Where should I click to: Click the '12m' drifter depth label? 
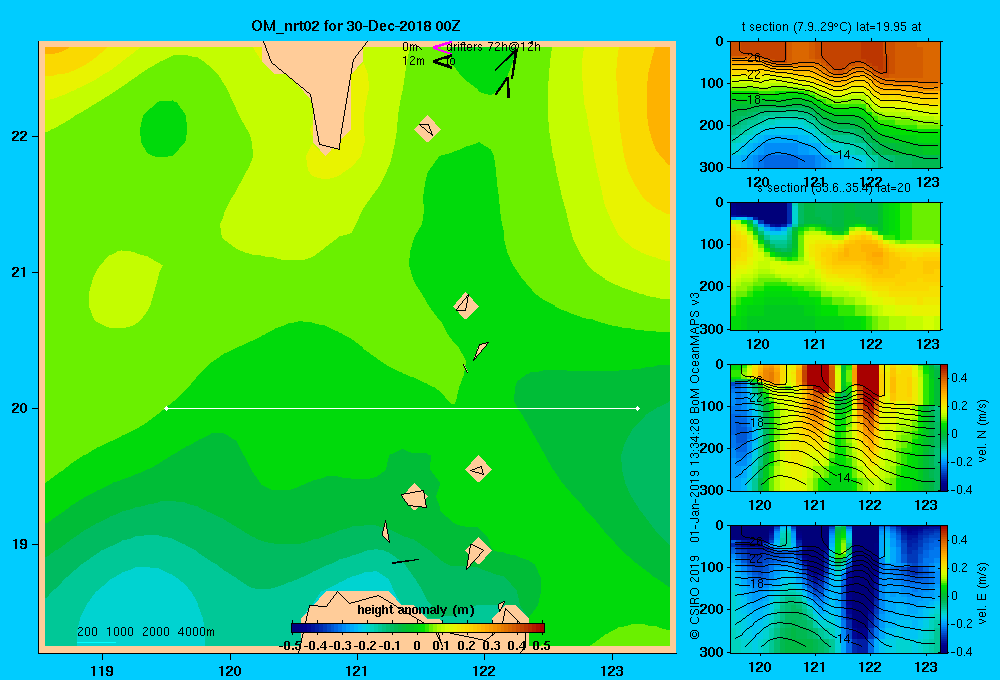[413, 61]
